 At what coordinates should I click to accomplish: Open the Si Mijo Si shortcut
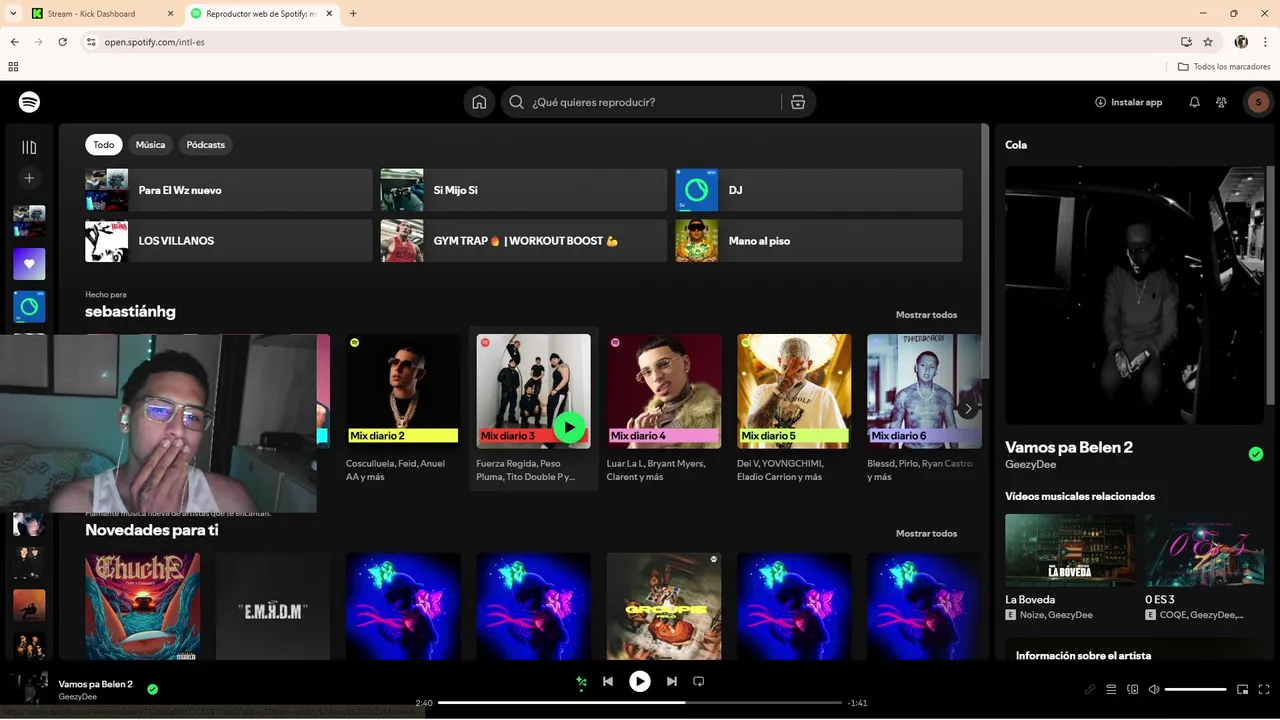524,190
